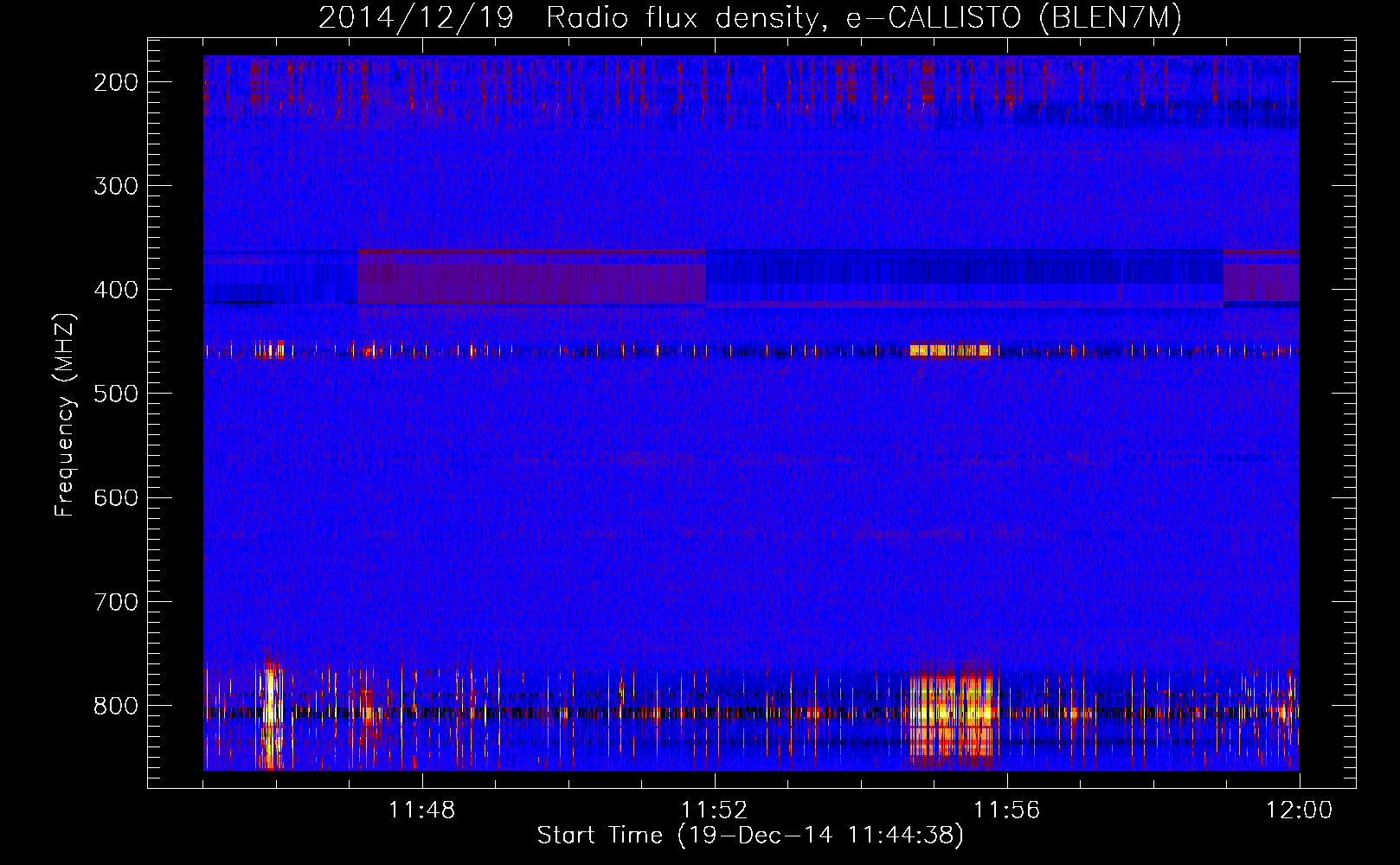Click the 700 frequency tick label
Screen dimensions: 1400x865
(x=115, y=601)
